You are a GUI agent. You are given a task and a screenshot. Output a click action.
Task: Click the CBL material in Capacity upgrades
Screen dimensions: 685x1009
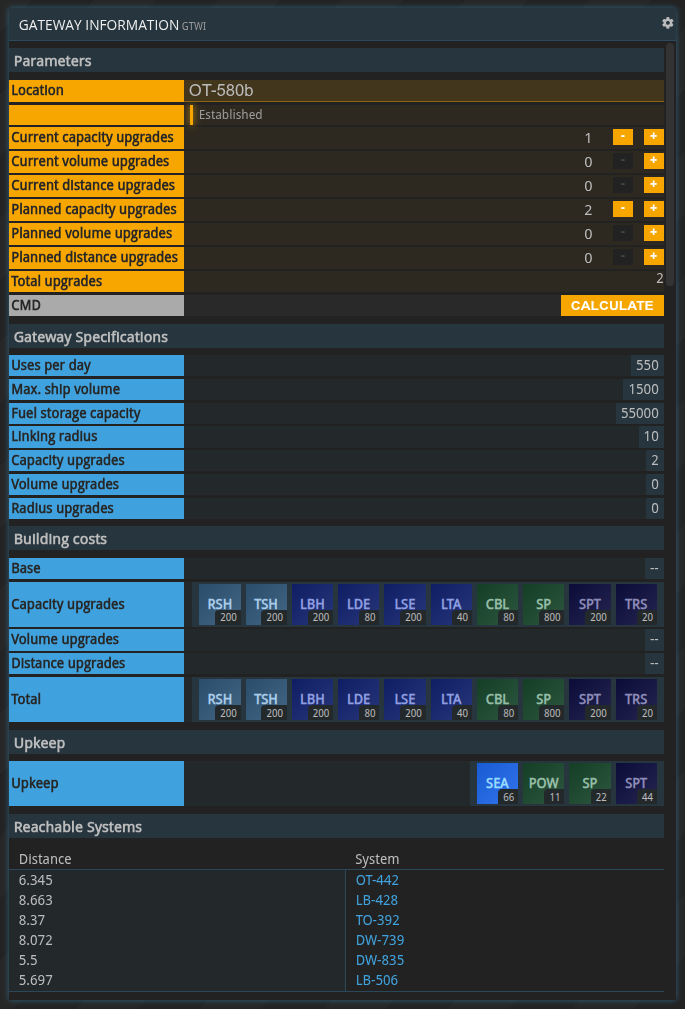pyautogui.click(x=497, y=604)
